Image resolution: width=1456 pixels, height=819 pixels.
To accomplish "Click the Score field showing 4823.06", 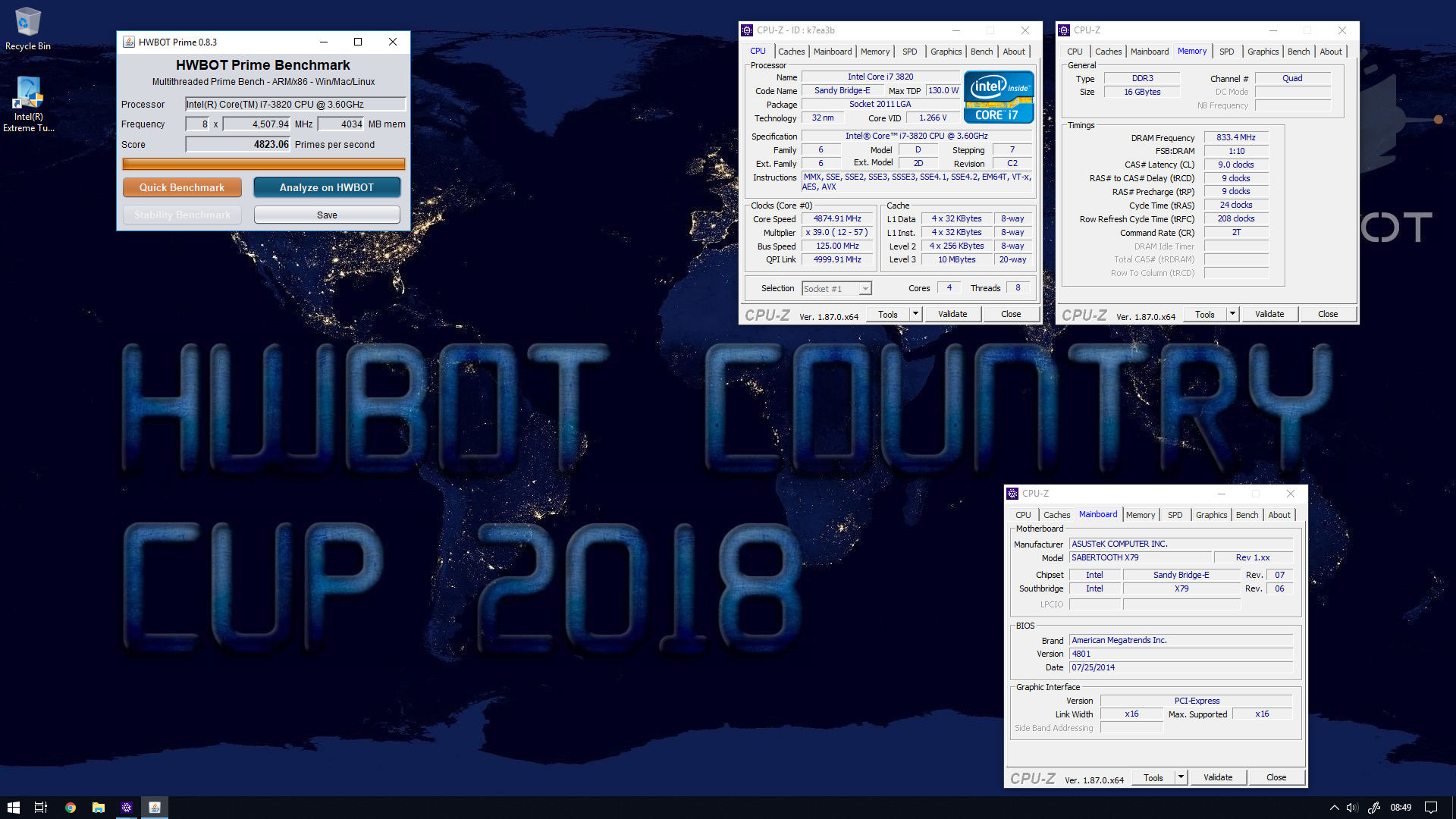I will [x=238, y=144].
